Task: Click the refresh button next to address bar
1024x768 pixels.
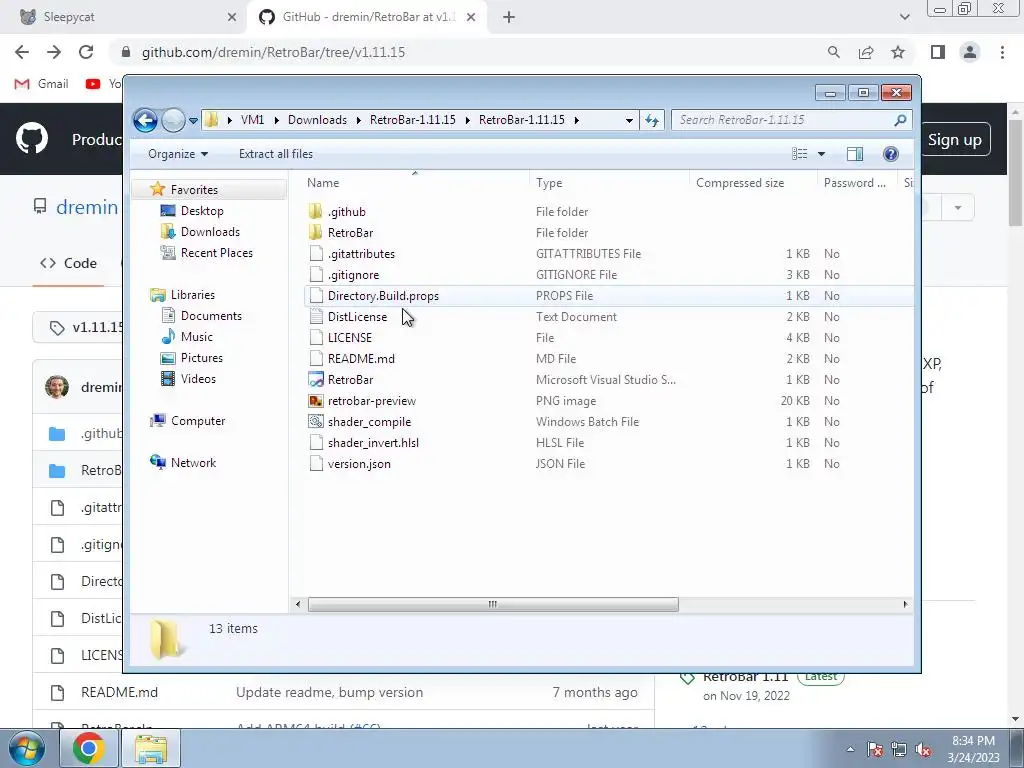Action: coord(652,120)
